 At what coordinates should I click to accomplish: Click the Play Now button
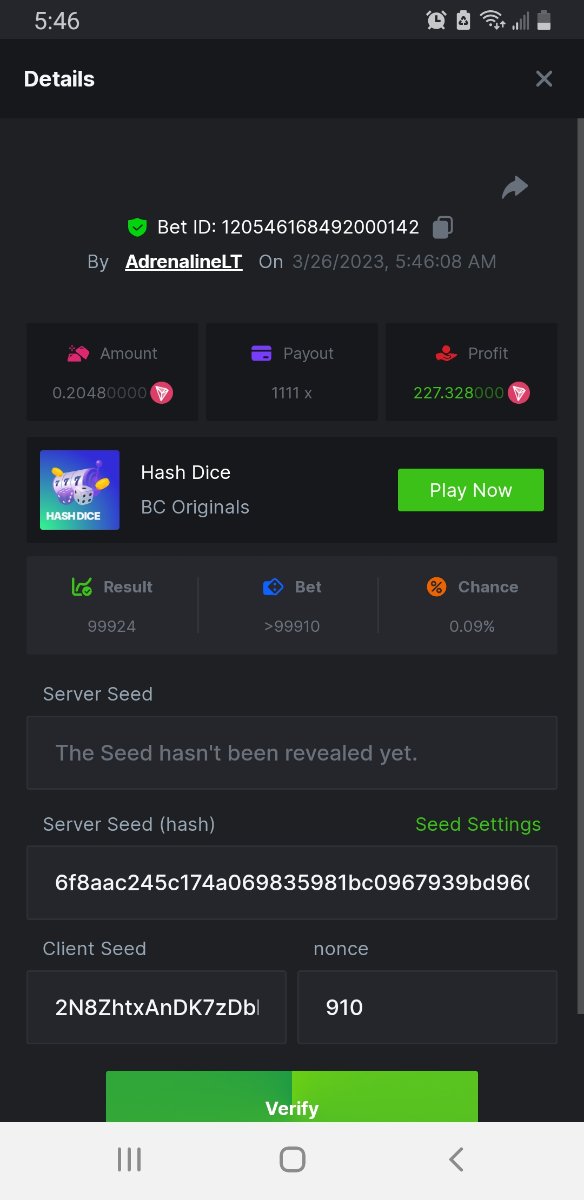pos(471,490)
